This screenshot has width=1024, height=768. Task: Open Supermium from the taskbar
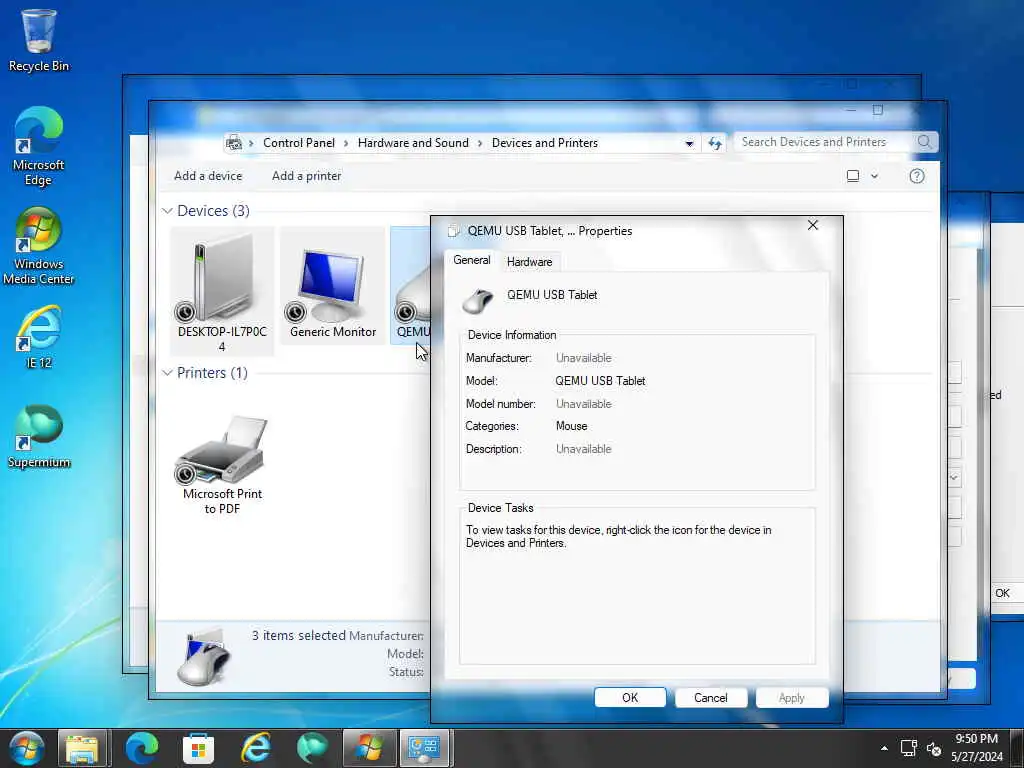[312, 748]
